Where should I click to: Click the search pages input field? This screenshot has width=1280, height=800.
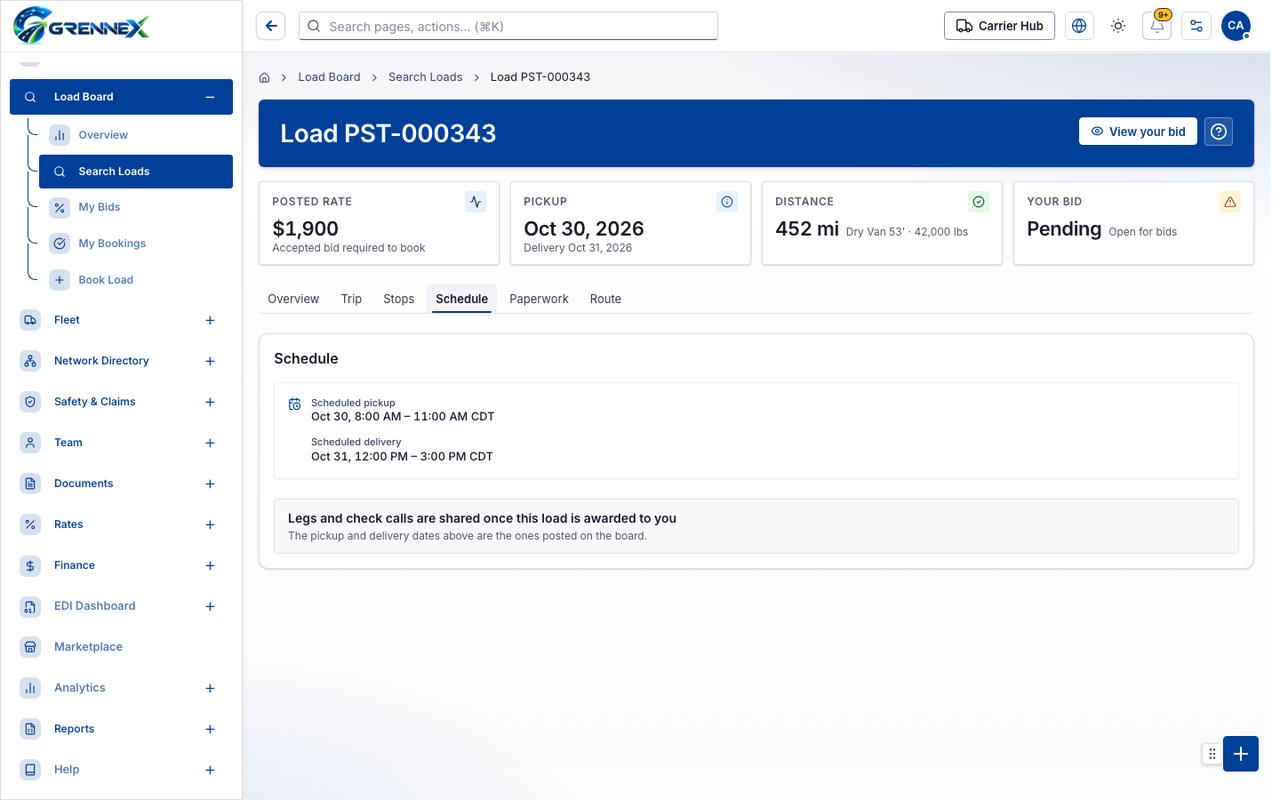508,26
